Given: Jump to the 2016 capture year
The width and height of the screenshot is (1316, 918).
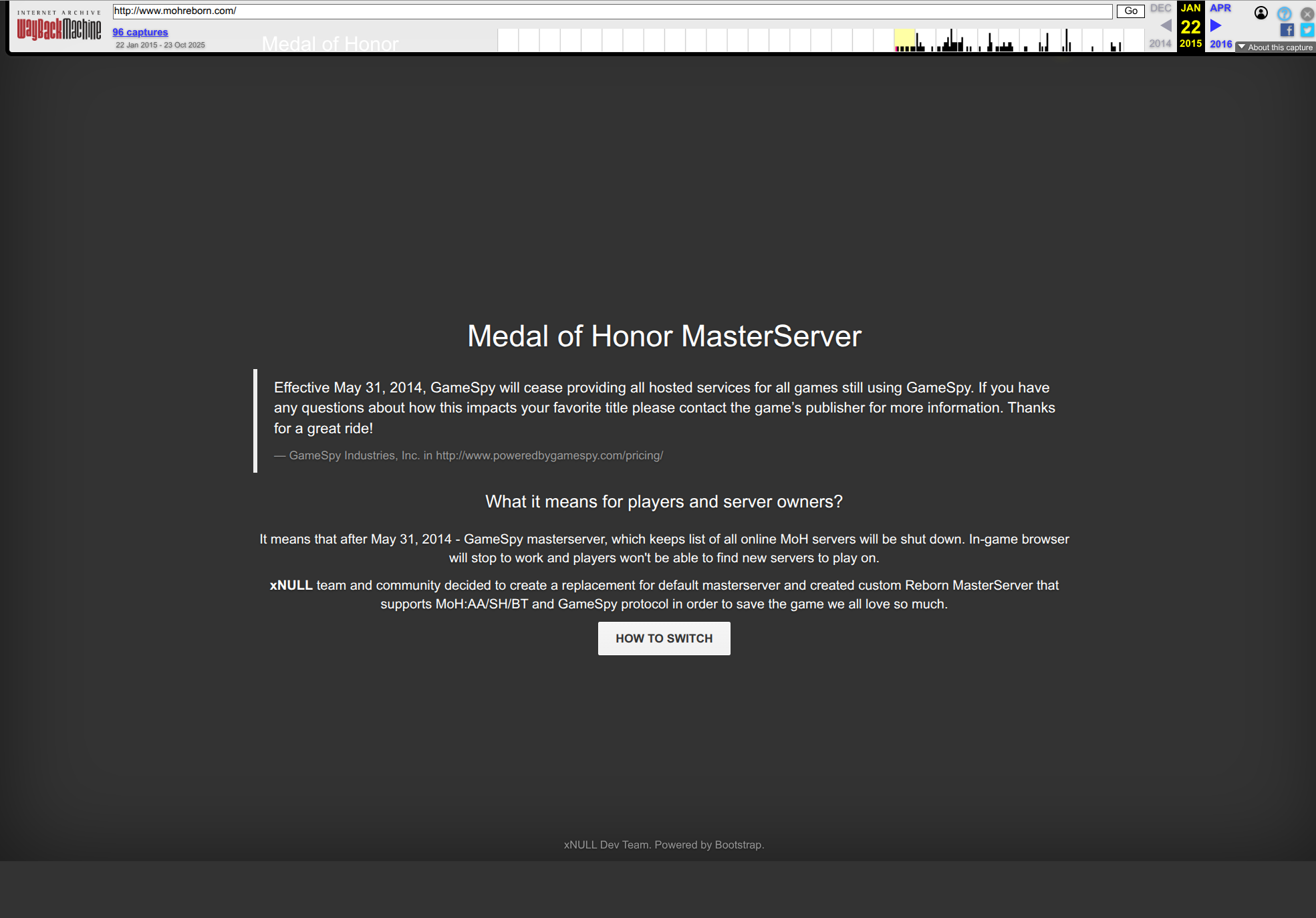Looking at the screenshot, I should pos(1220,44).
